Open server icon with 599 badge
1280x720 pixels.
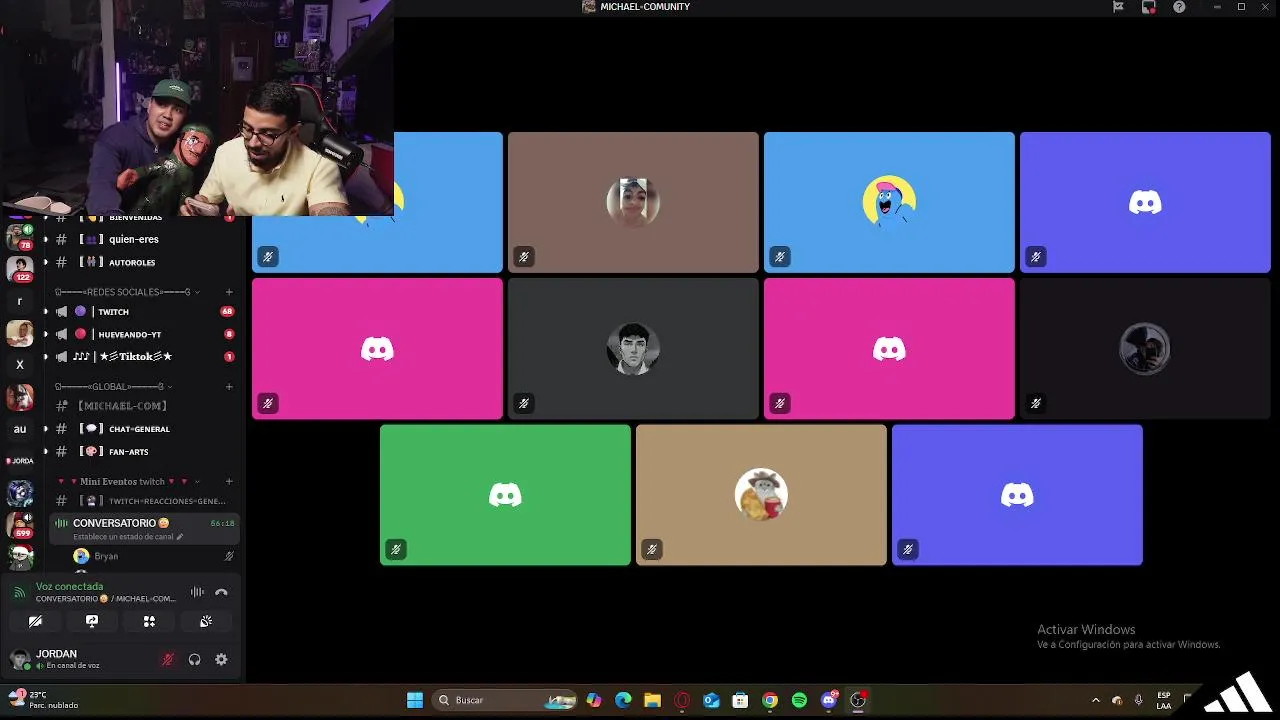coord(19,524)
